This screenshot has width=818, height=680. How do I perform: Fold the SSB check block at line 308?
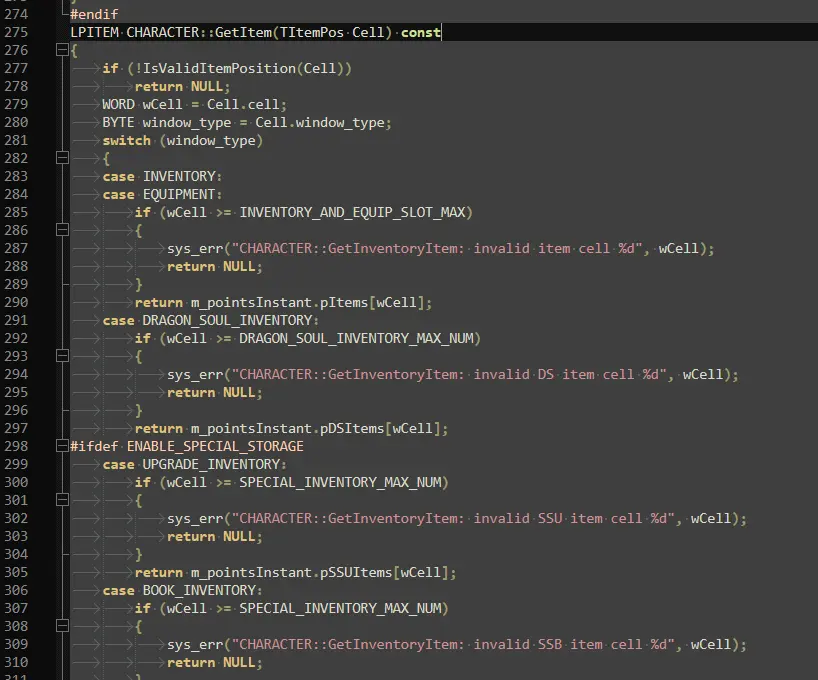click(x=62, y=627)
